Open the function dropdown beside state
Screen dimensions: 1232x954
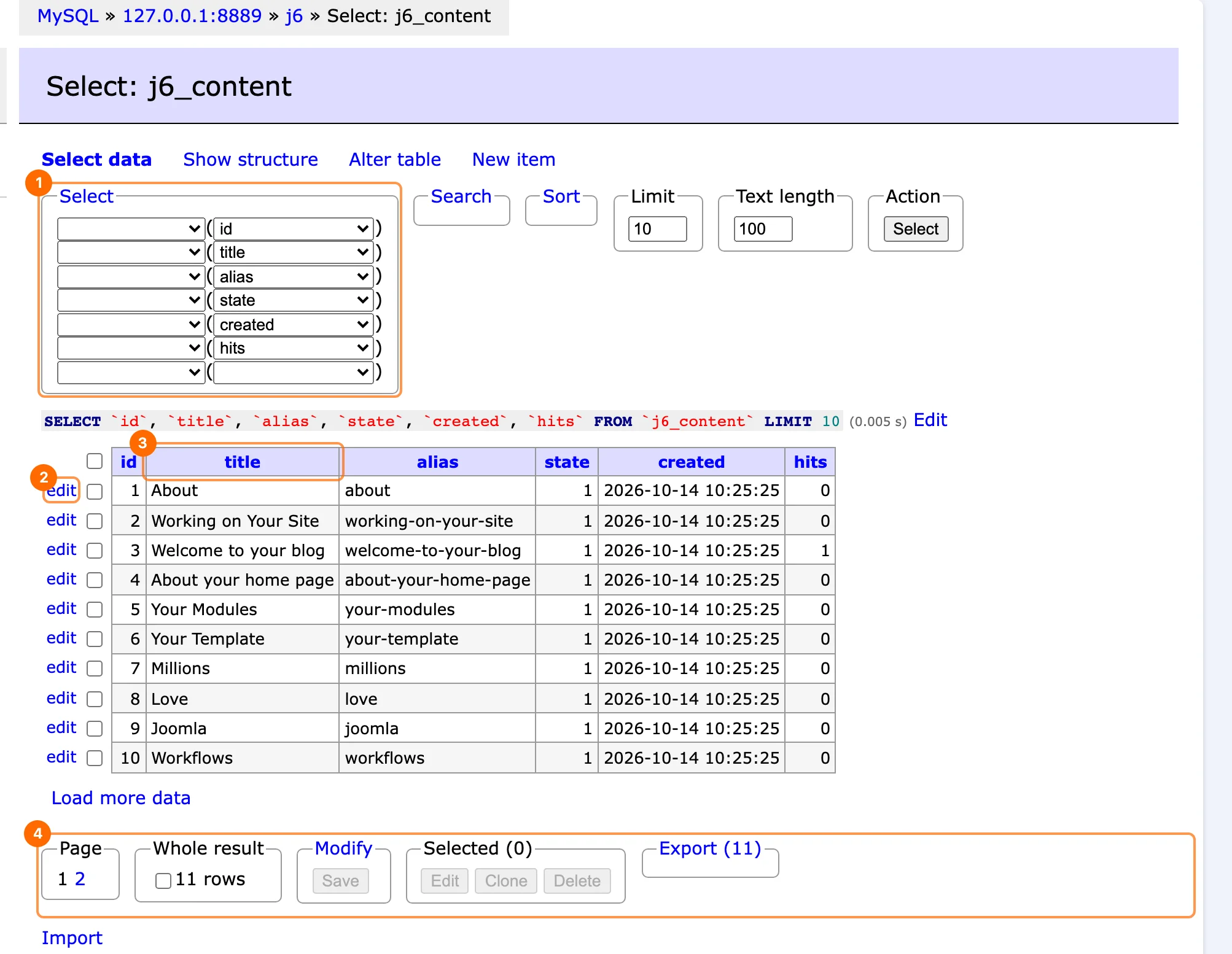tap(131, 300)
